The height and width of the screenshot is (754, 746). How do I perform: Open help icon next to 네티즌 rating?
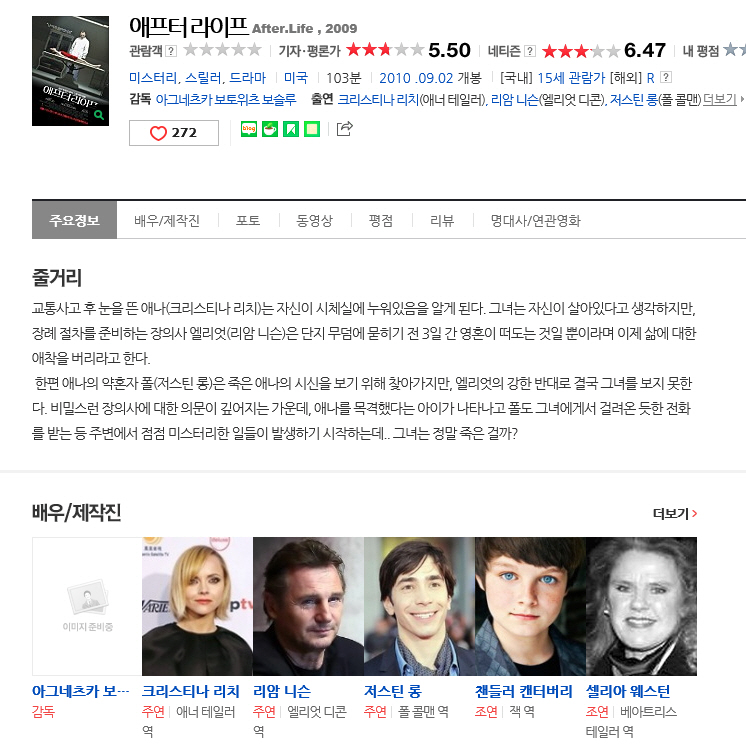pyautogui.click(x=530, y=50)
